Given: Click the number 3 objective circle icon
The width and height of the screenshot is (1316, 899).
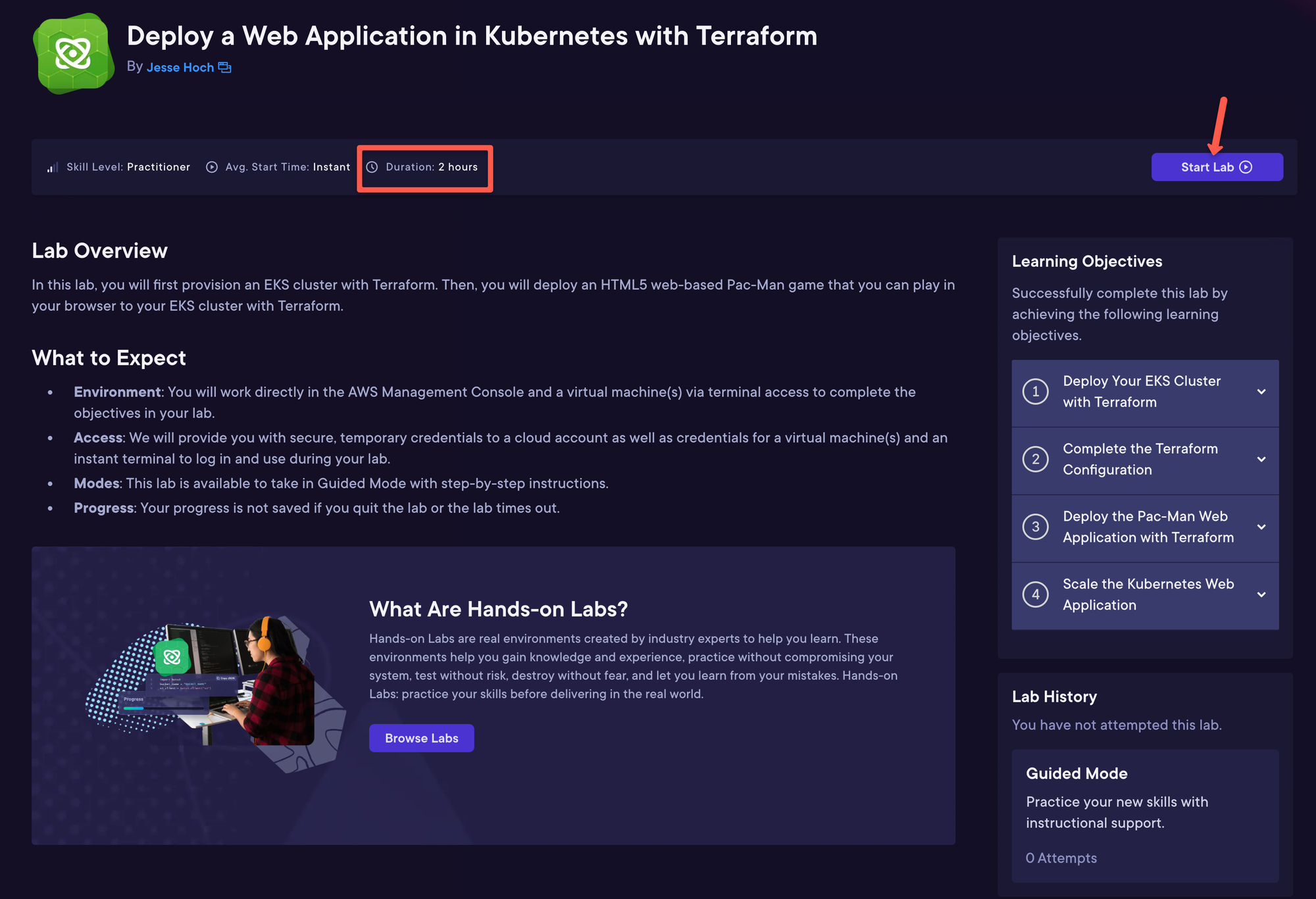Looking at the screenshot, I should 1035,527.
